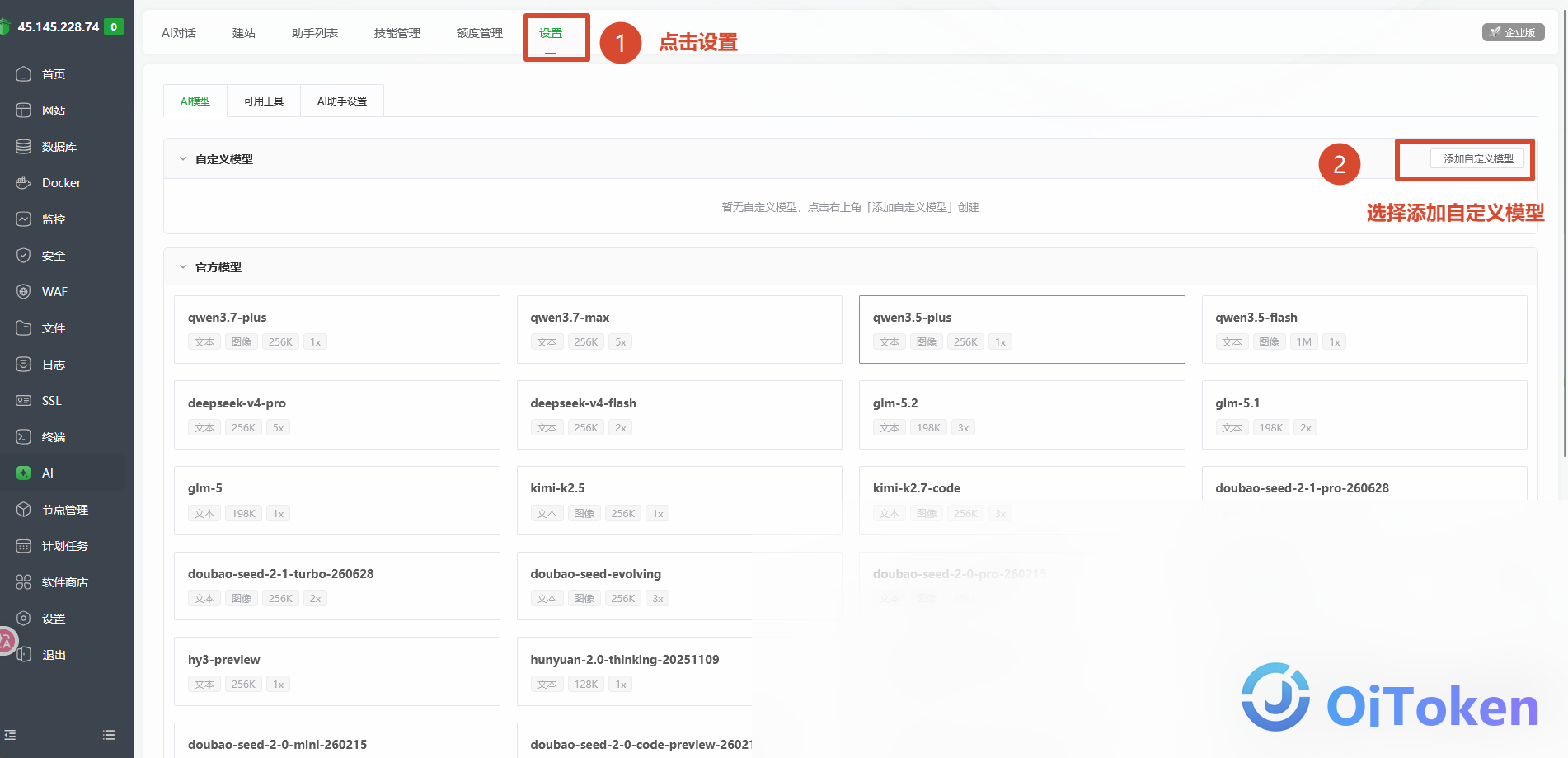Switch to the 额度管理 tab
Image resolution: width=1568 pixels, height=758 pixels.
[480, 33]
